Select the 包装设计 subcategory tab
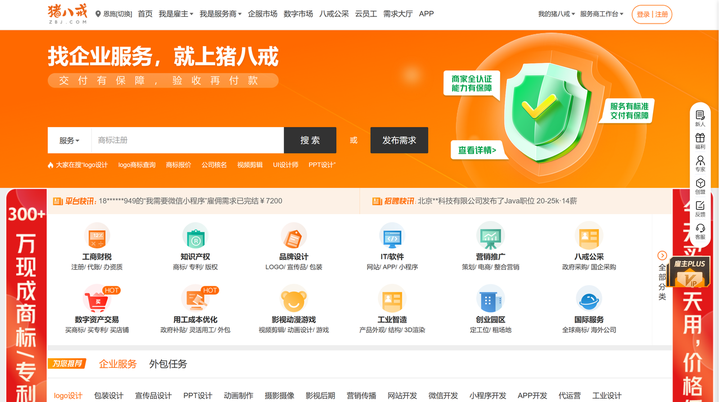Screen dimensions: 720x402 pyautogui.click(x=109, y=396)
